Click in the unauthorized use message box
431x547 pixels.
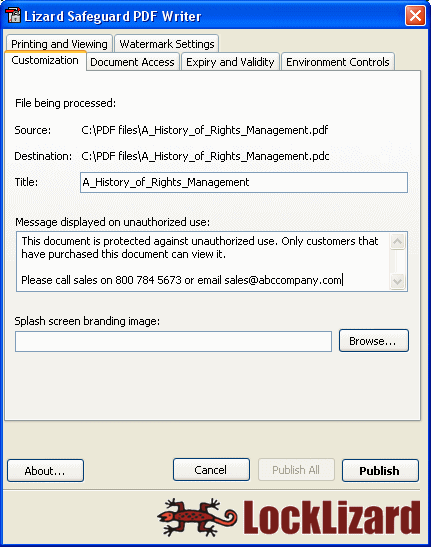click(x=202, y=261)
